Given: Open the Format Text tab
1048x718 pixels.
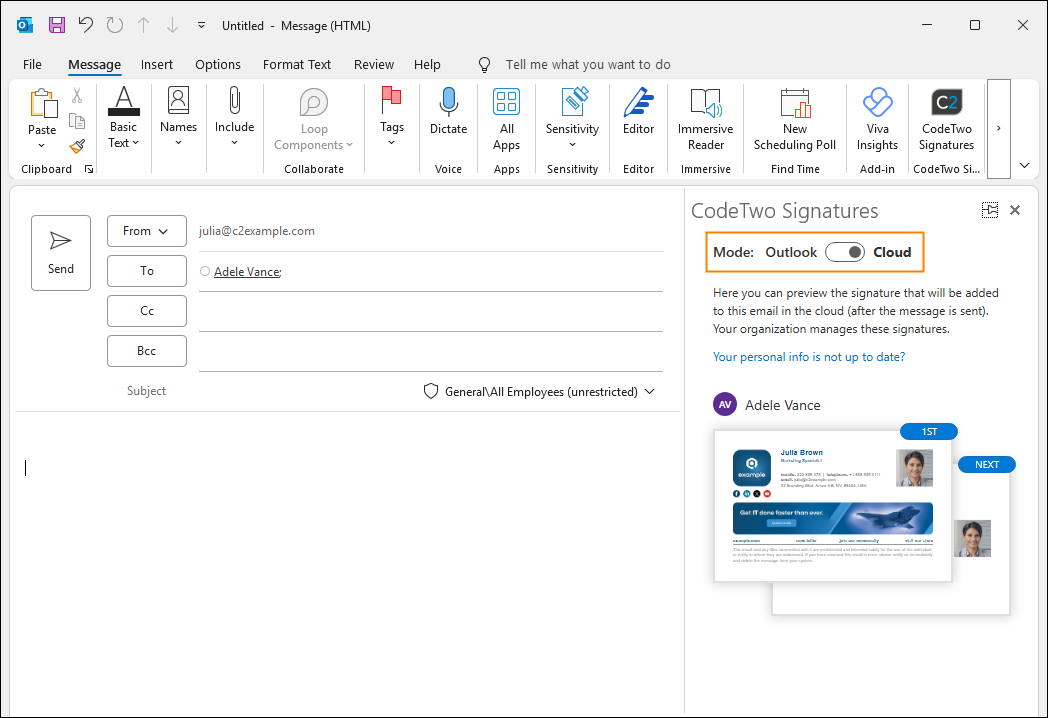Looking at the screenshot, I should tap(297, 64).
